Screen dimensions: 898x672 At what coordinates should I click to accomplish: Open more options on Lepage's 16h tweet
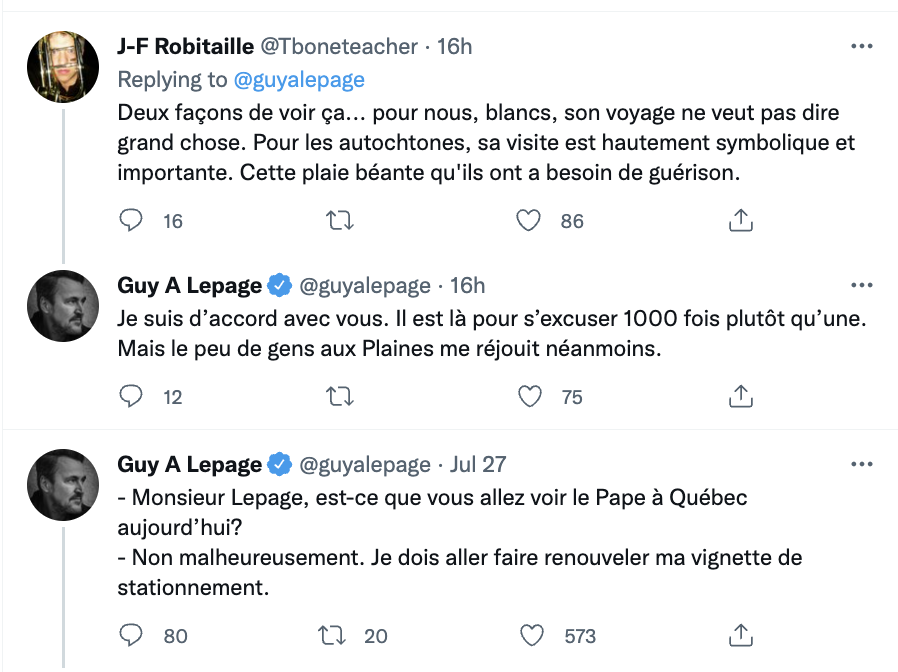[860, 285]
